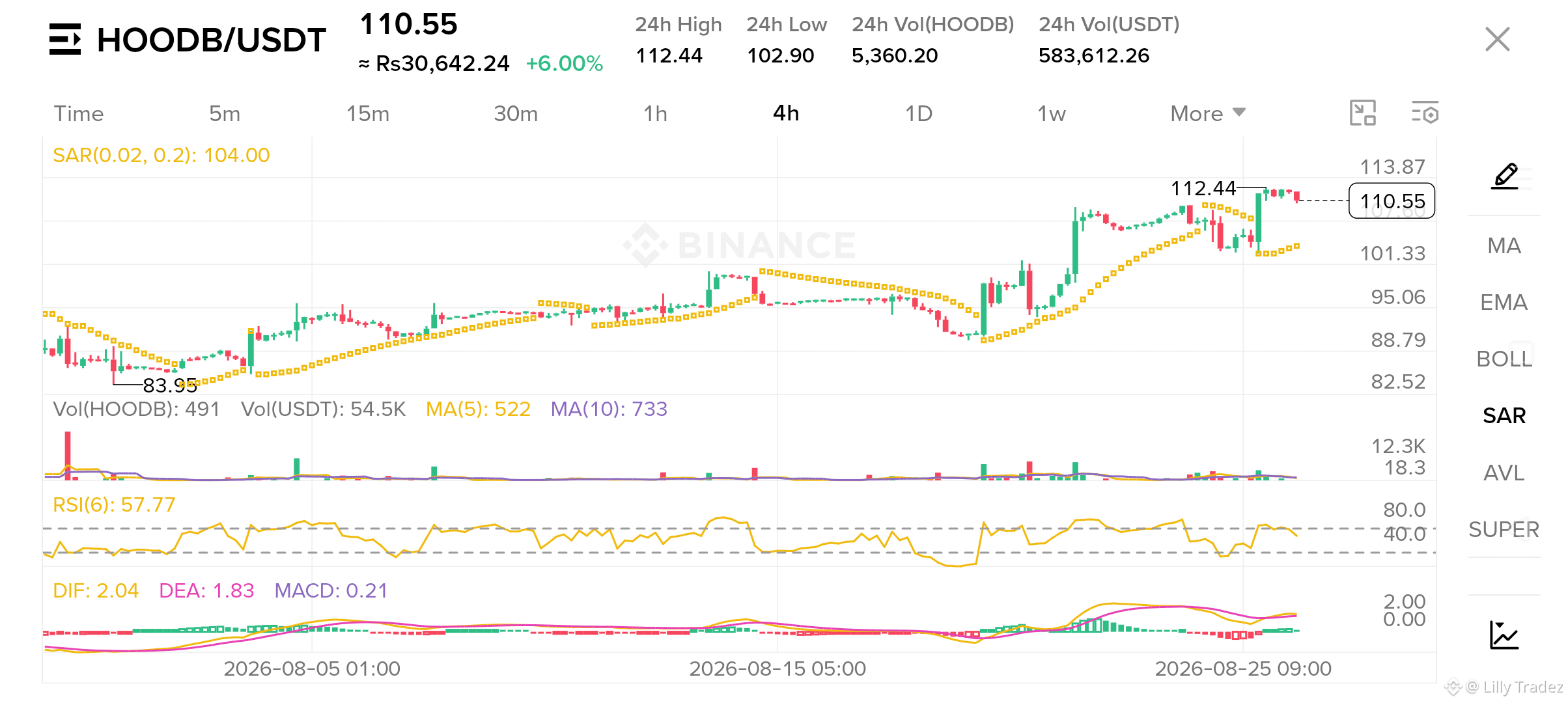Close the chart view

point(1497,39)
